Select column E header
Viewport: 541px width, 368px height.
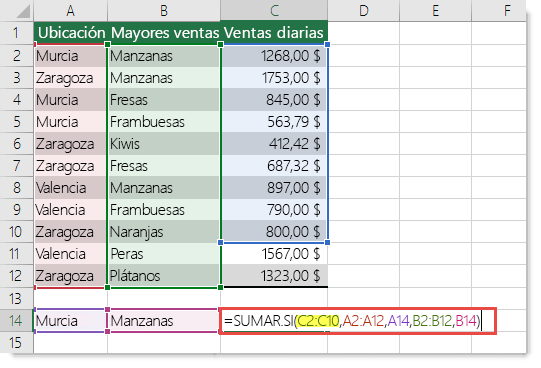pyautogui.click(x=435, y=10)
